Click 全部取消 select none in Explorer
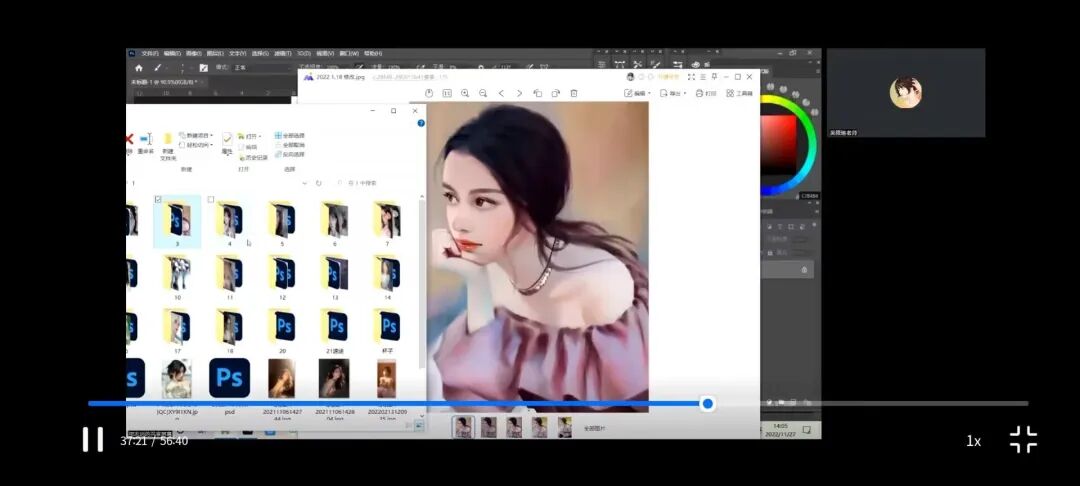The height and width of the screenshot is (486, 1080). point(290,145)
